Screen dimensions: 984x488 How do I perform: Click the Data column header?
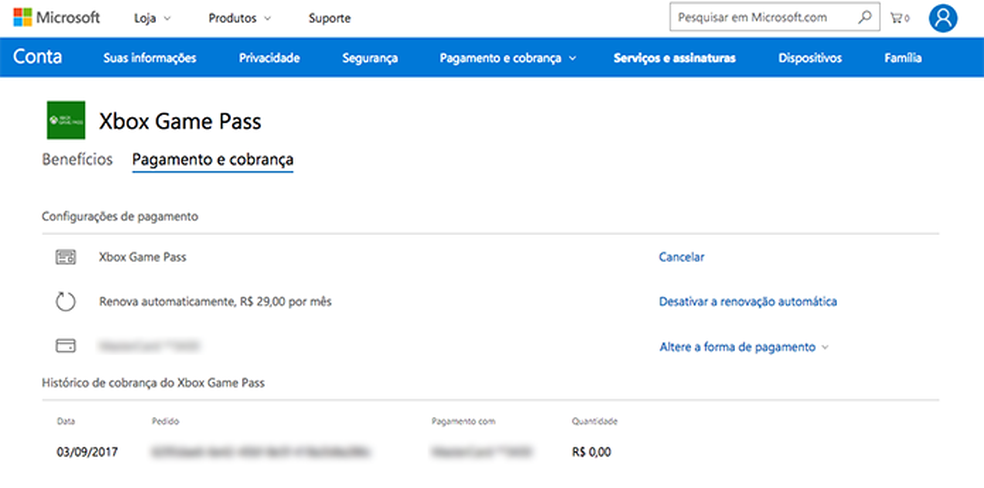(x=65, y=422)
